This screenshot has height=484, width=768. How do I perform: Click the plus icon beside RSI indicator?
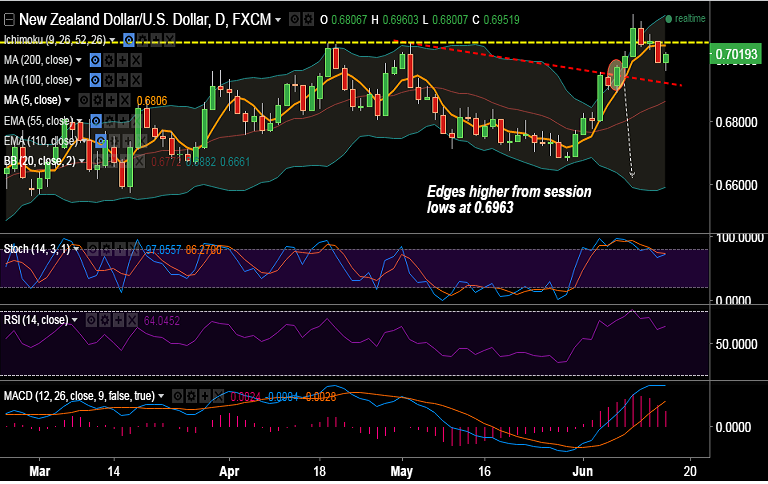(x=119, y=320)
